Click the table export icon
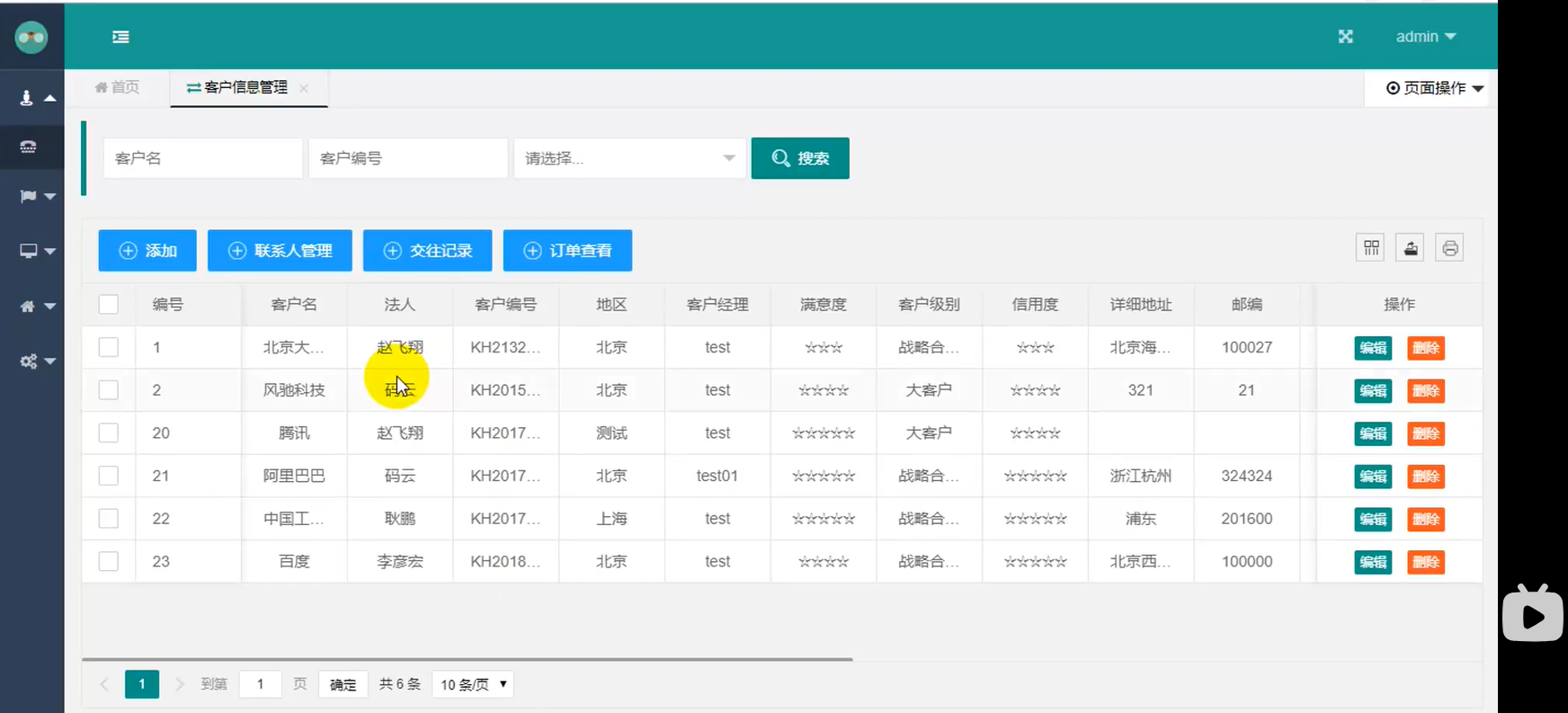 point(1411,248)
